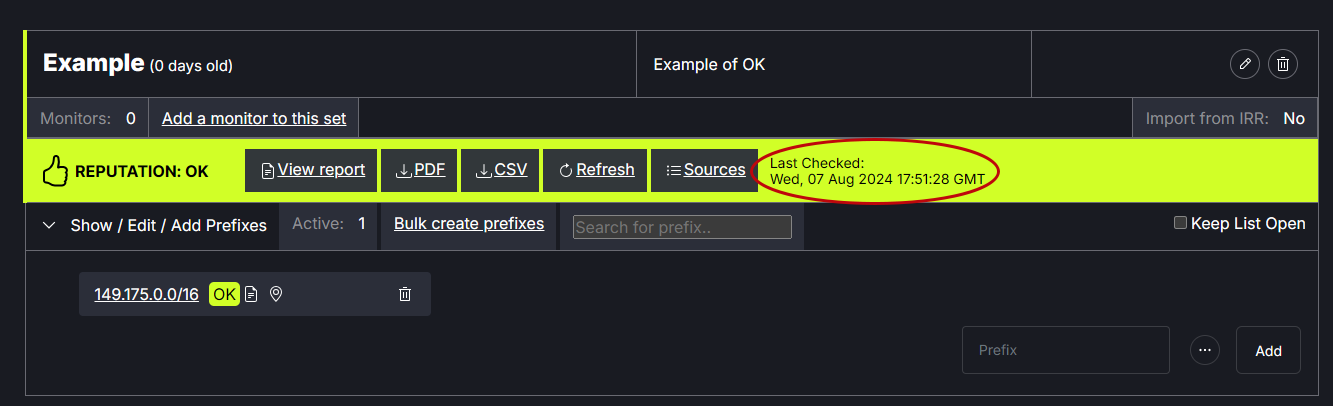Refresh the reputation check
This screenshot has width=1333, height=406.
click(596, 170)
